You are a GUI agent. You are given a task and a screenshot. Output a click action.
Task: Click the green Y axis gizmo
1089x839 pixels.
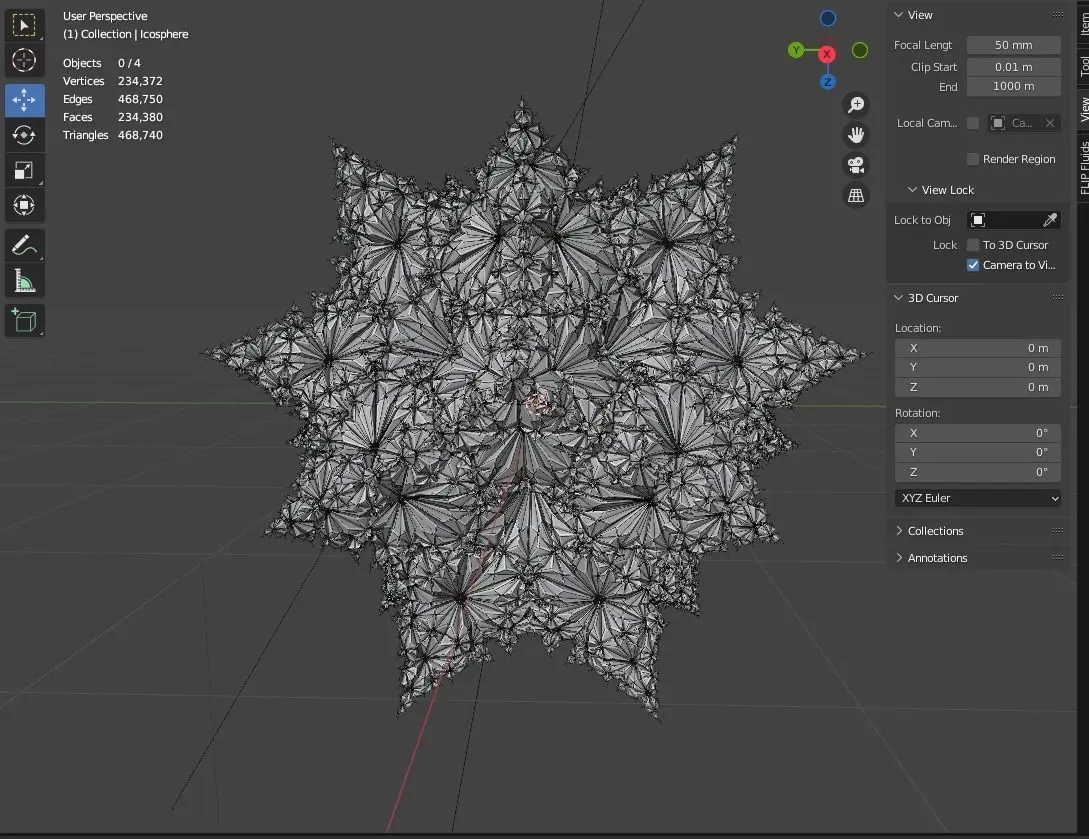click(x=796, y=50)
